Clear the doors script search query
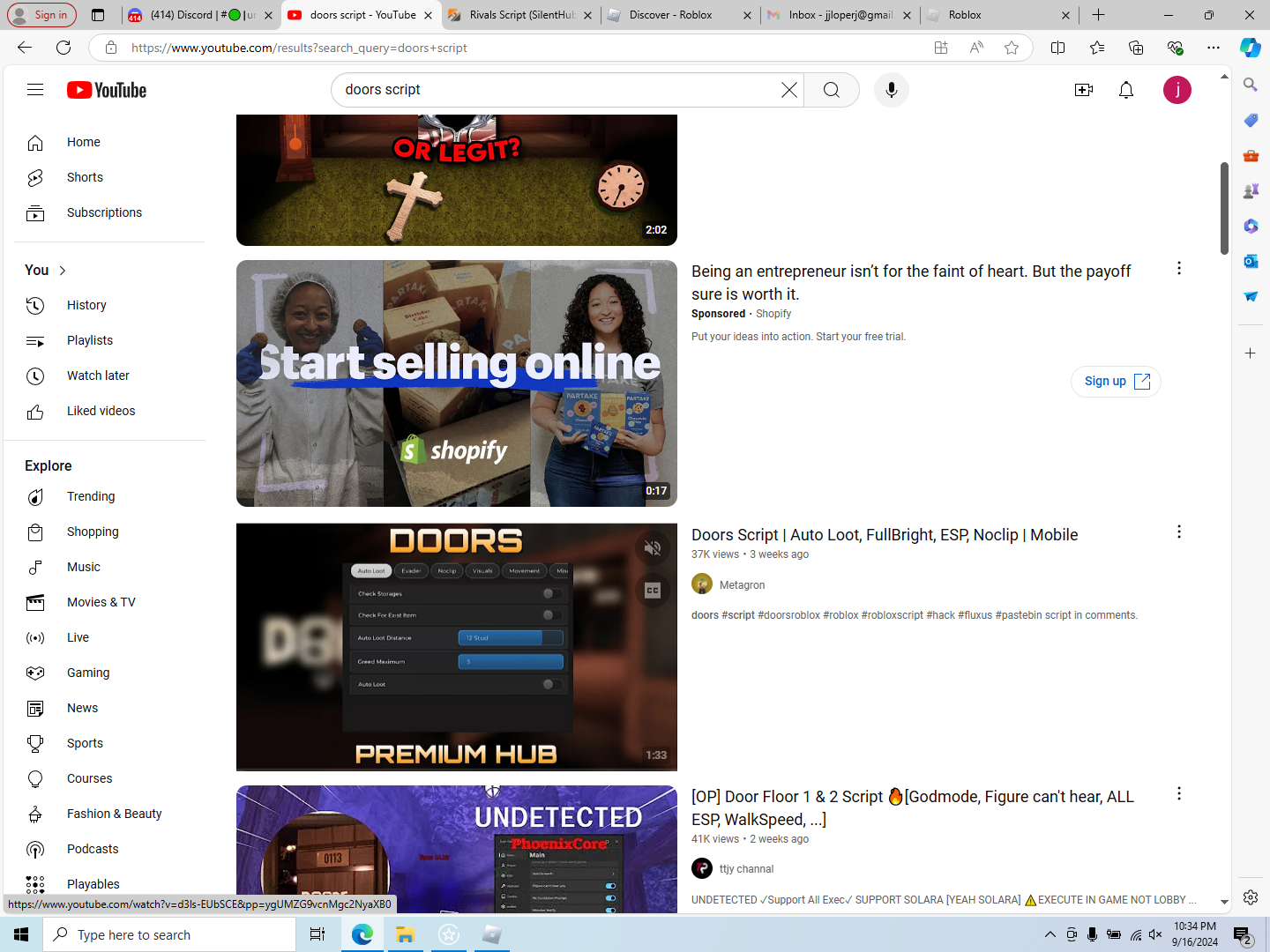Screen dimensions: 1270x952 click(x=789, y=90)
